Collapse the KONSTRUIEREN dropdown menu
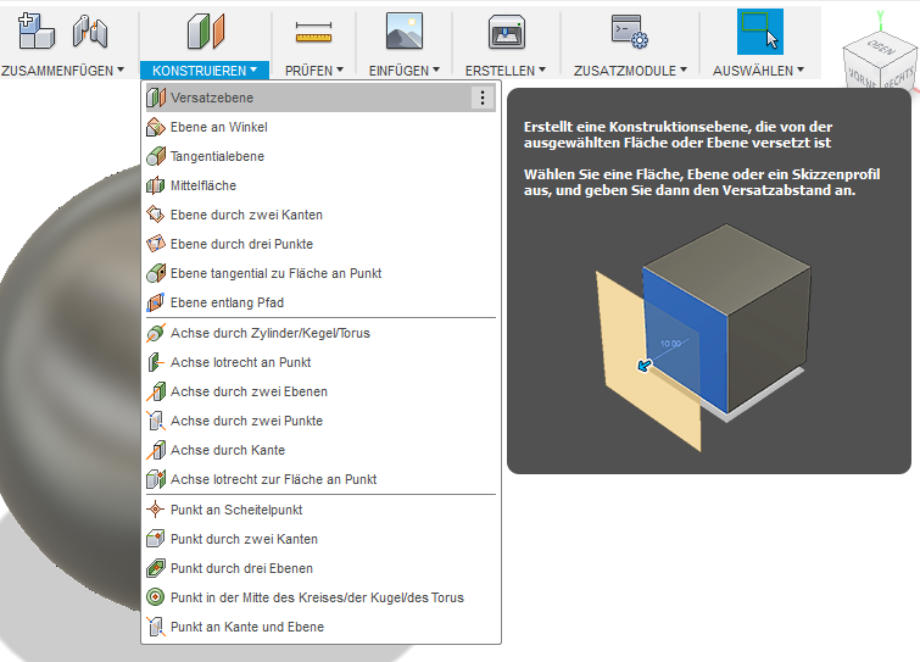The width and height of the screenshot is (920, 662). [204, 70]
